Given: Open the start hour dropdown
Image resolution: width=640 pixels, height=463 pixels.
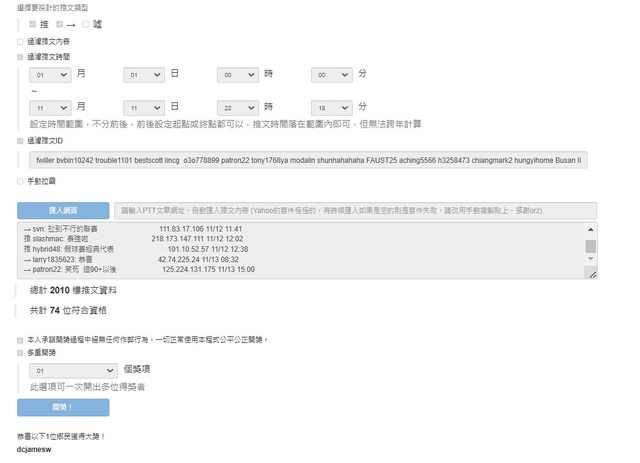Looking at the screenshot, I should [x=238, y=75].
